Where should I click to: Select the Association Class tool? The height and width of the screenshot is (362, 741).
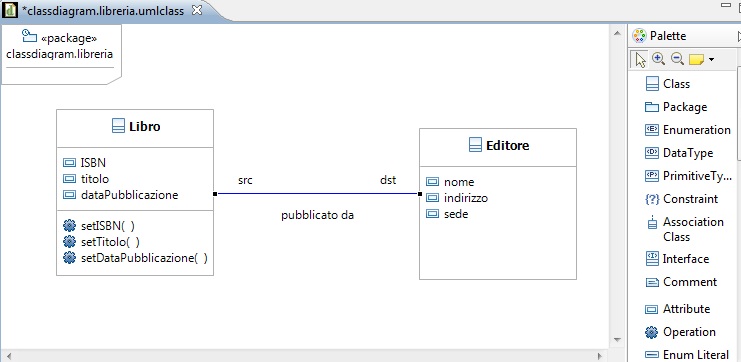coord(685,229)
